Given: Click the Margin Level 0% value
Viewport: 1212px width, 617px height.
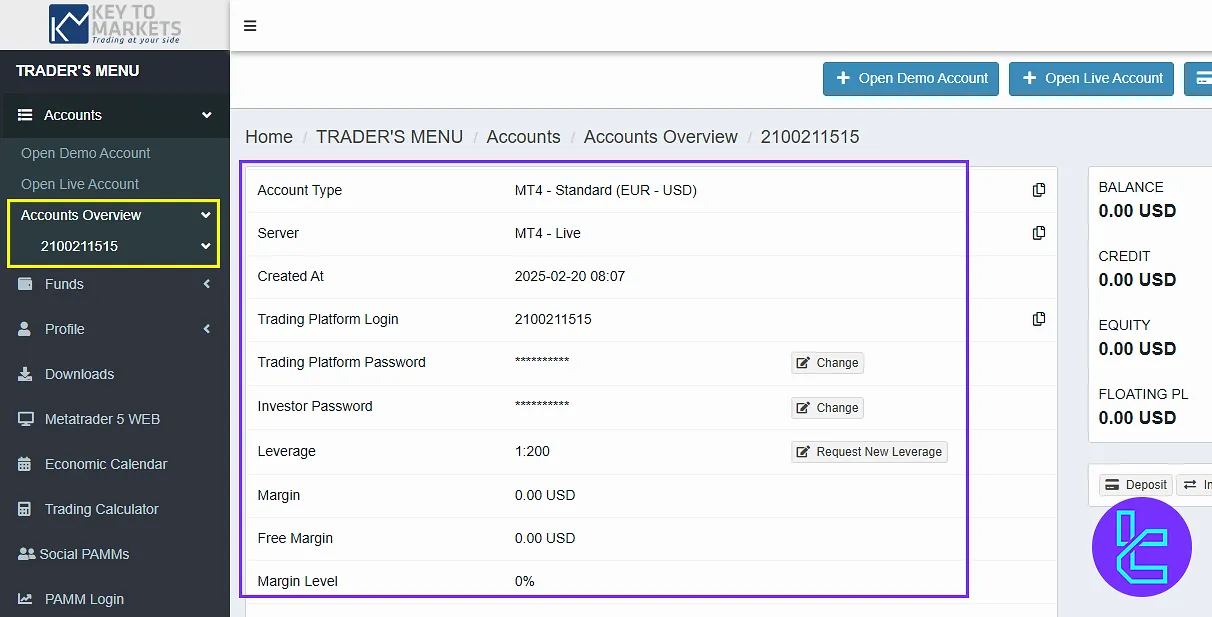Looking at the screenshot, I should click(x=525, y=581).
